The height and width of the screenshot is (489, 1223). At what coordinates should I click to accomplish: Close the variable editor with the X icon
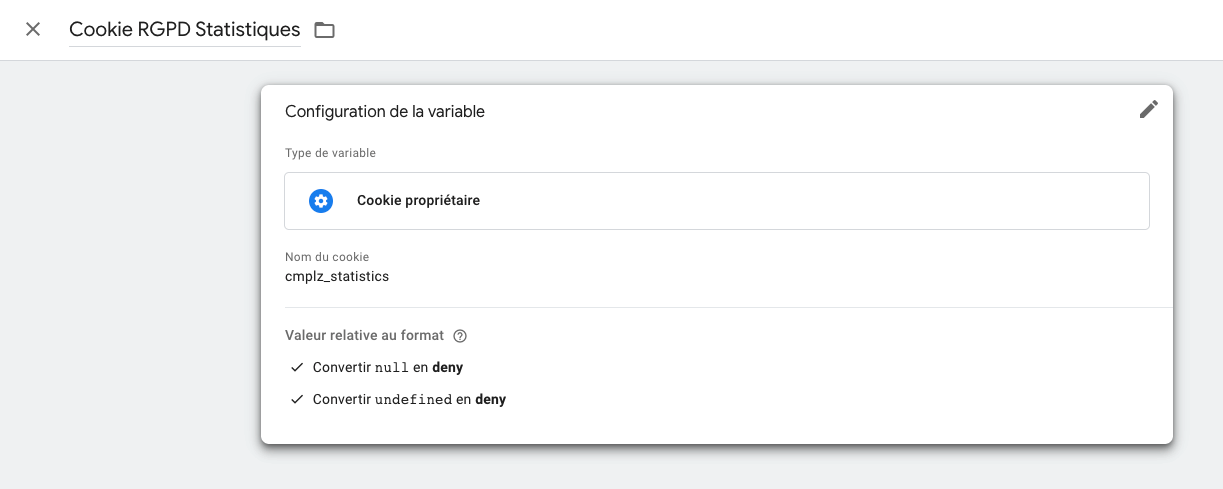click(33, 29)
